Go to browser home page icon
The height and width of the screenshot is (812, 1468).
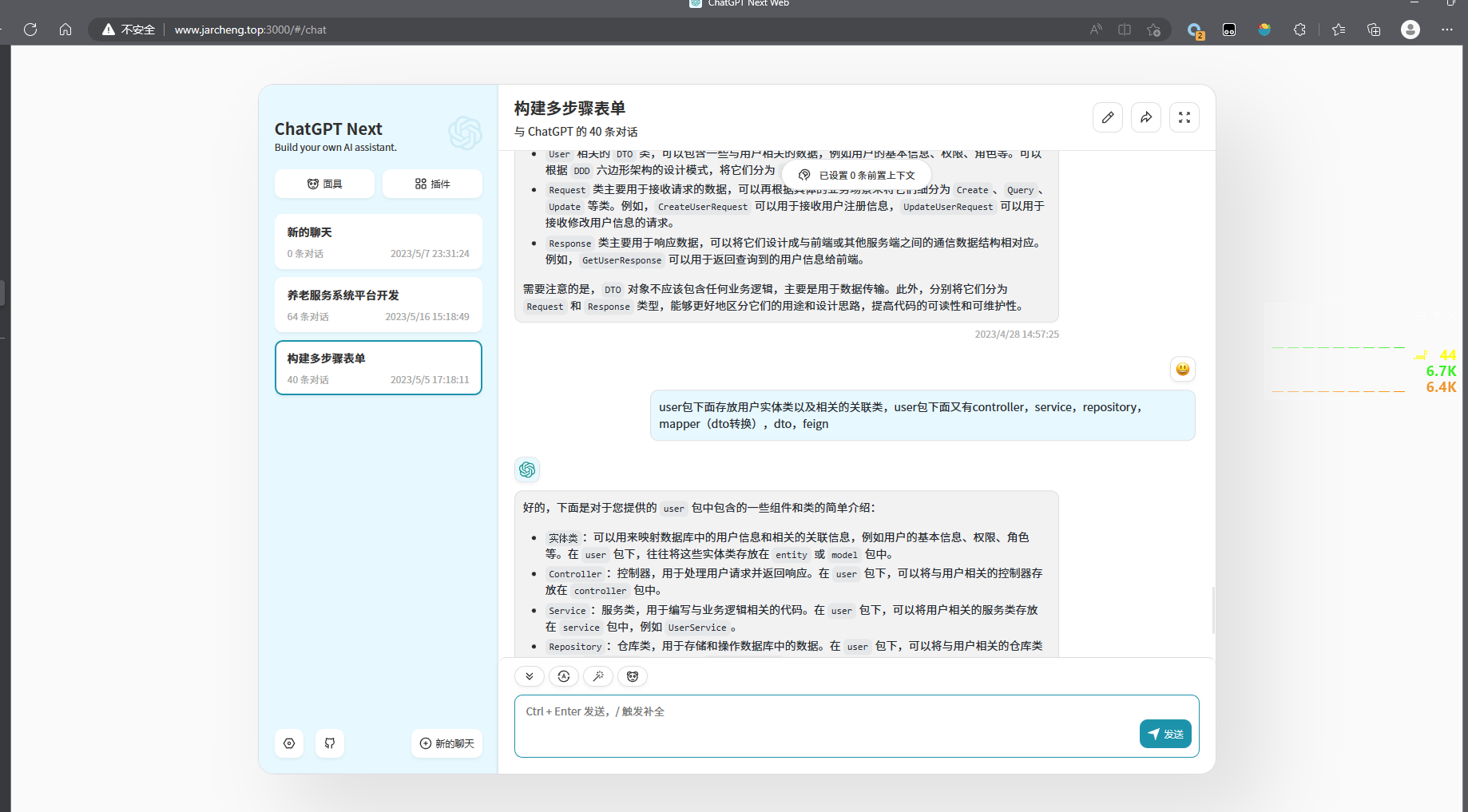[x=65, y=30]
